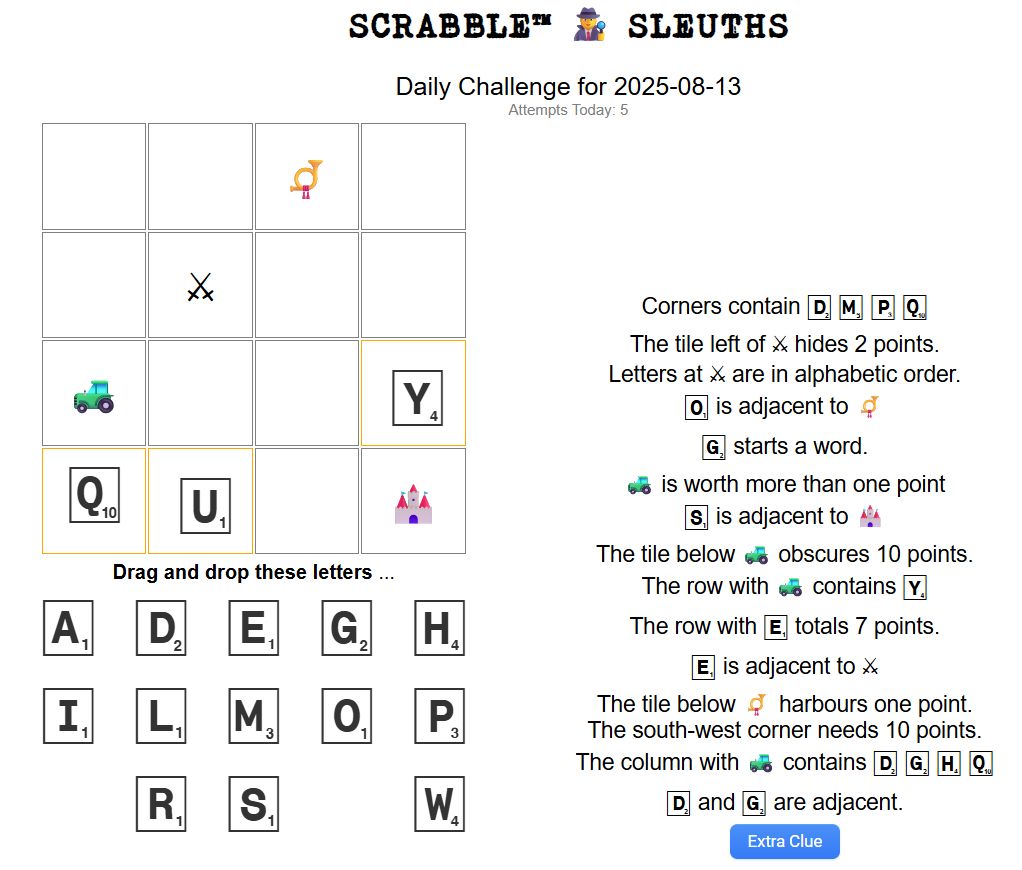This screenshot has height=870, width=1022.
Task: Click the castle icon grid cell
Action: tap(413, 502)
